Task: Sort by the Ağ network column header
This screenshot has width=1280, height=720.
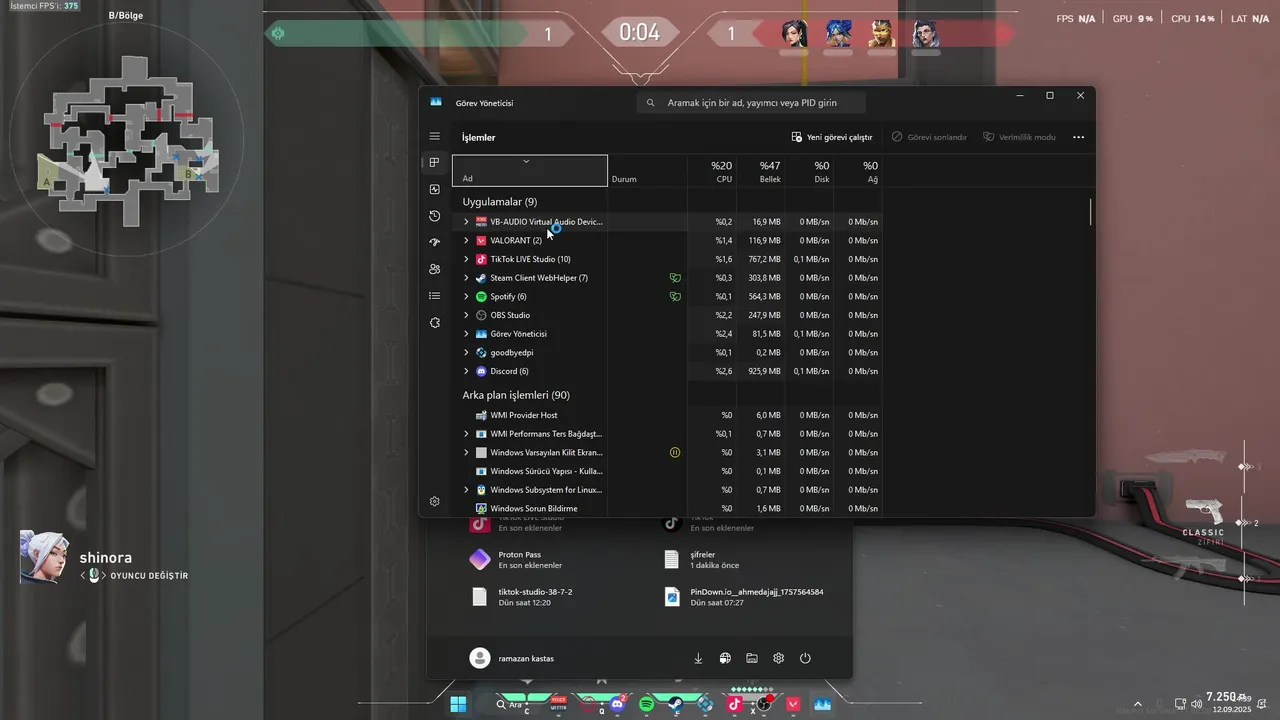Action: click(859, 171)
